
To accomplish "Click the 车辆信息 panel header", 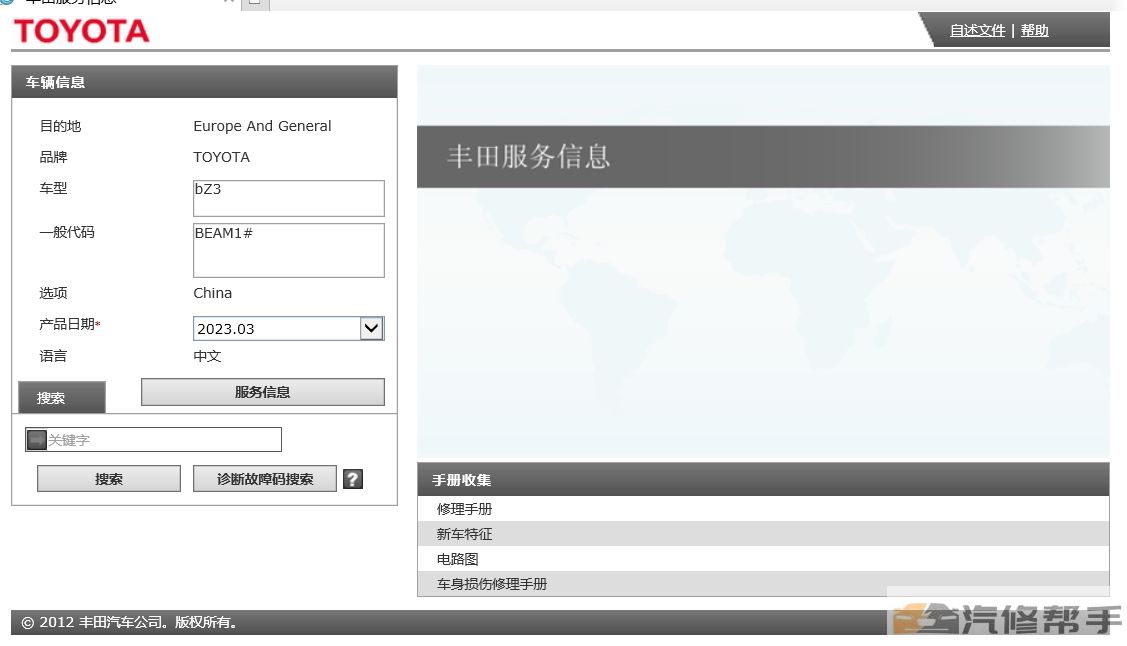I will point(204,82).
